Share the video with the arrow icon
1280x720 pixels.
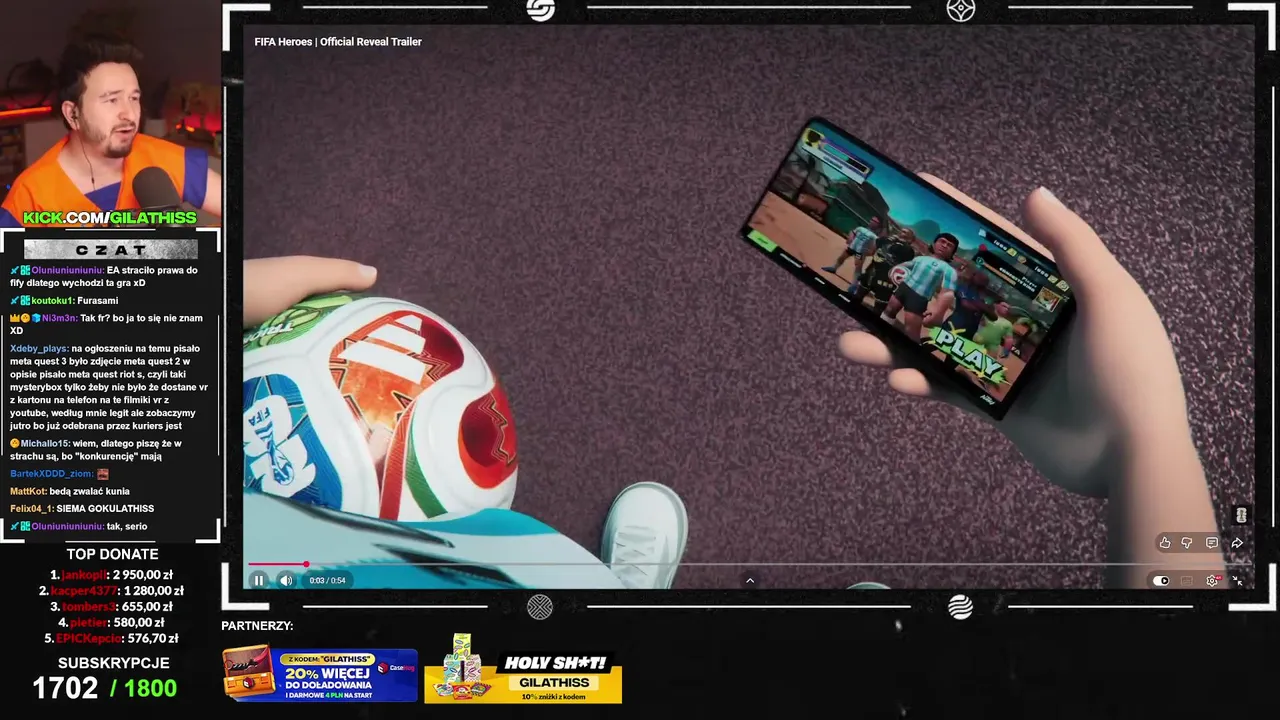pos(1237,543)
